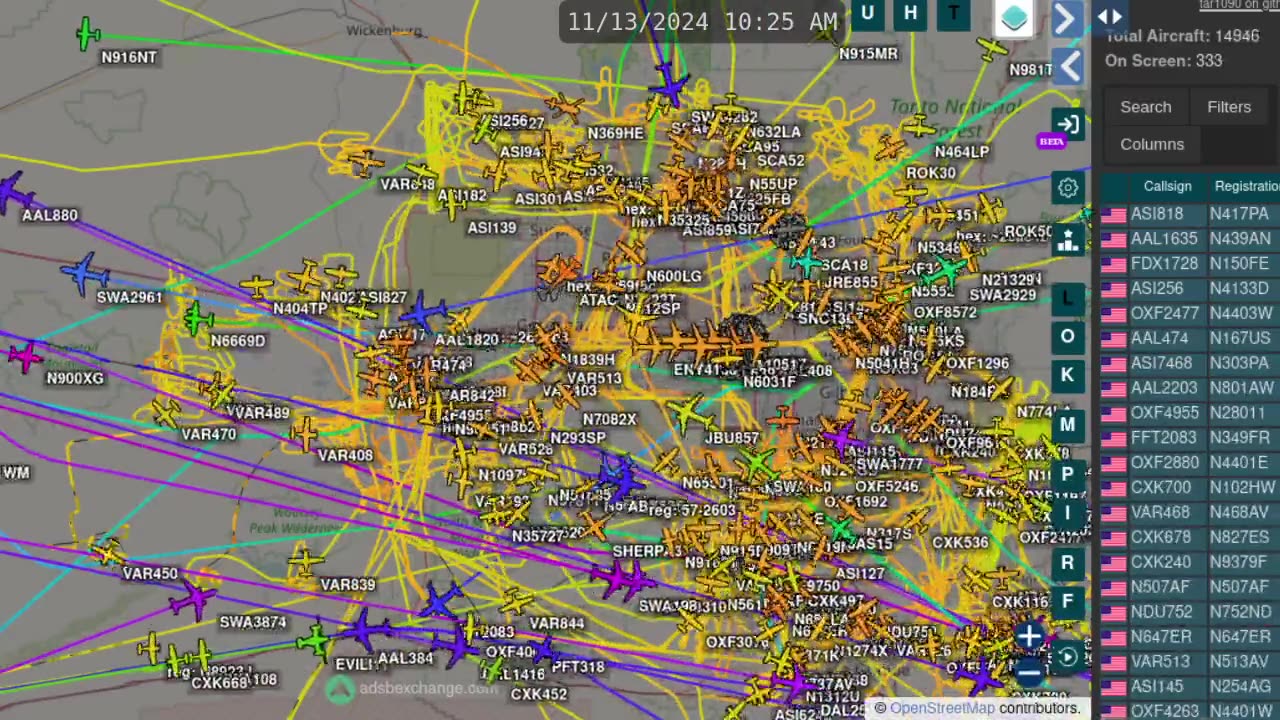
Task: Select the OXF2477 callsign row
Action: (1190, 313)
